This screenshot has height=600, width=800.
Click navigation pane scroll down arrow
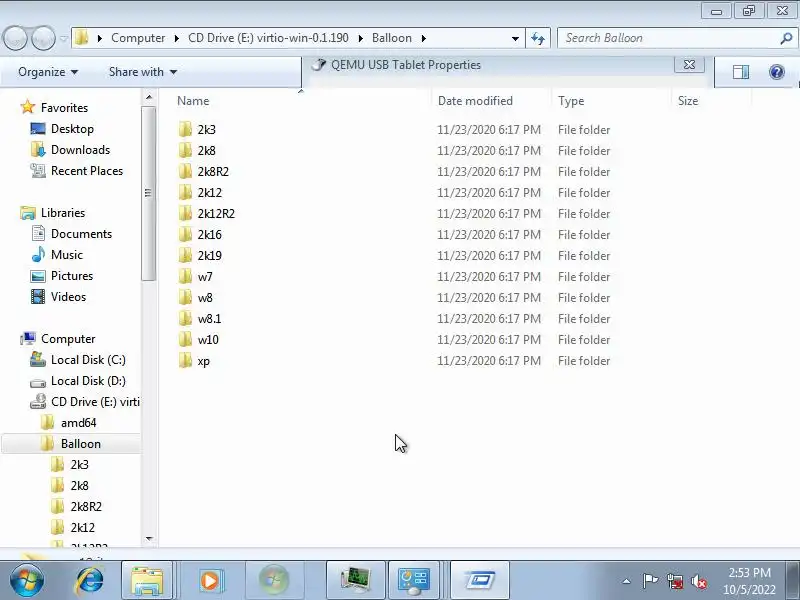point(149,539)
